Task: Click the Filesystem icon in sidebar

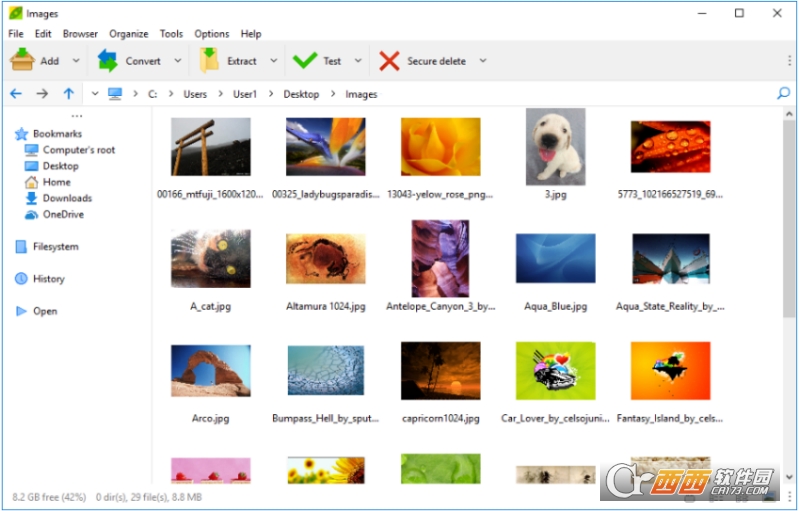Action: coord(21,247)
